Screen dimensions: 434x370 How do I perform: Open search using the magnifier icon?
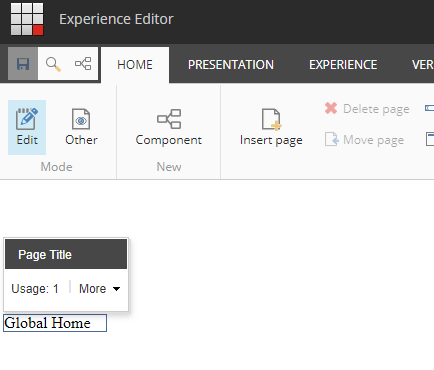click(53, 64)
